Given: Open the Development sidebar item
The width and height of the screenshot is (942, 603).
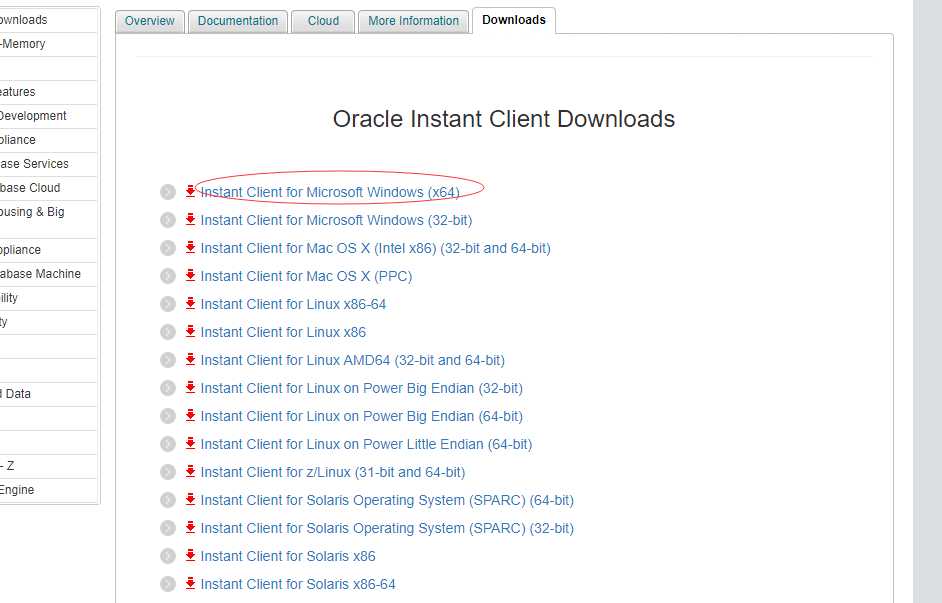Looking at the screenshot, I should [x=48, y=117].
